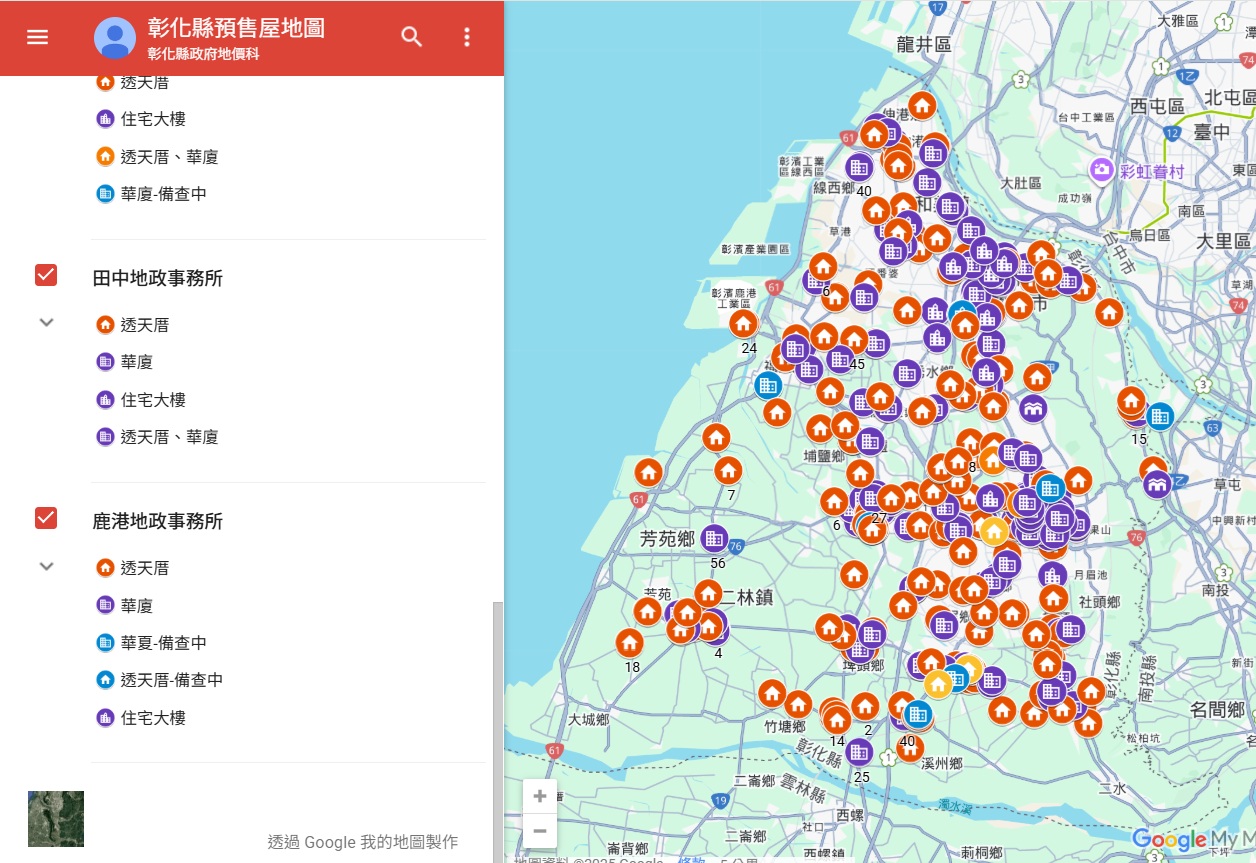Zoom in with the plus button
The image size is (1256, 863).
(540, 796)
